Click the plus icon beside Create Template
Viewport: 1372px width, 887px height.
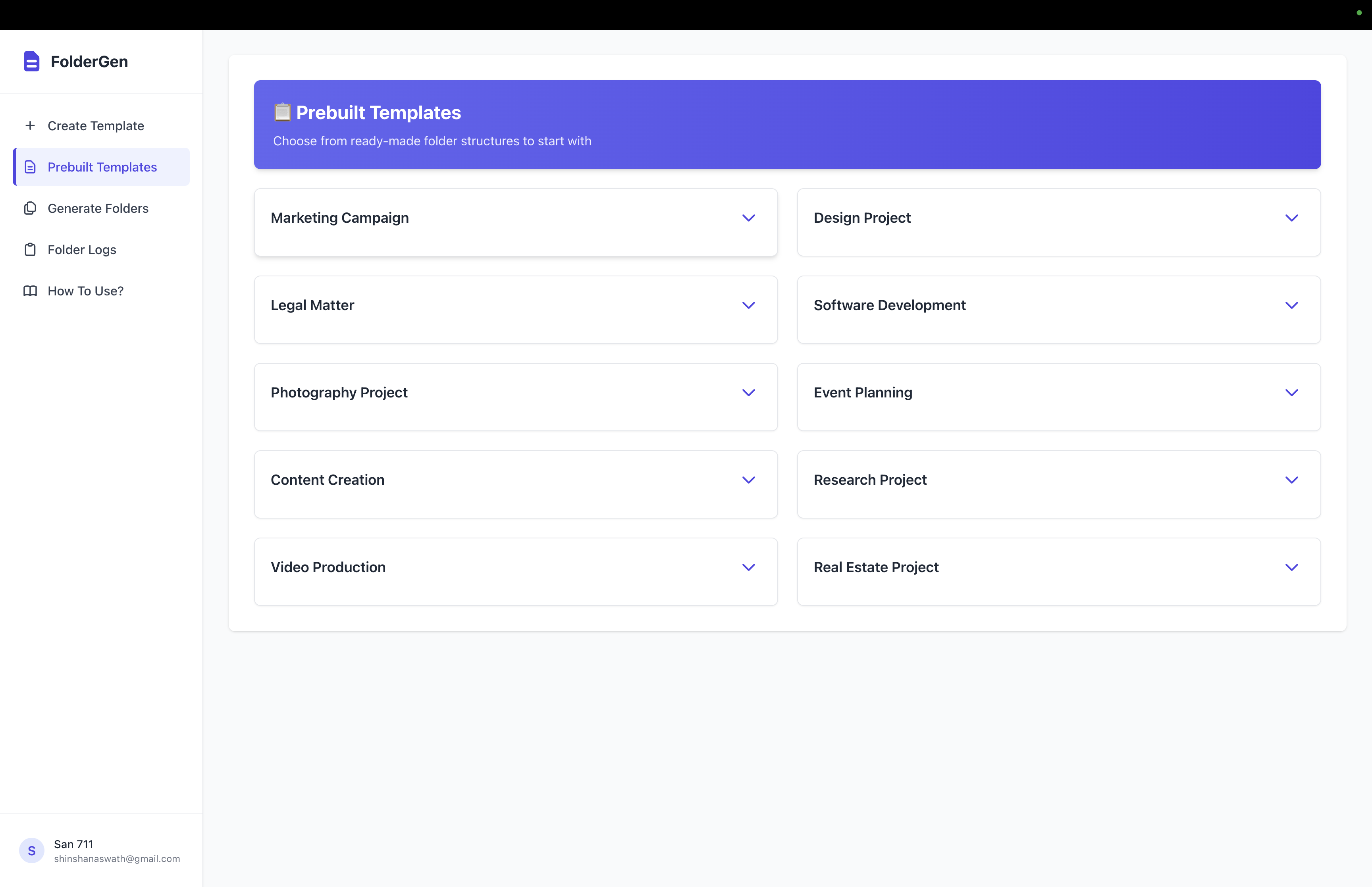coord(30,125)
